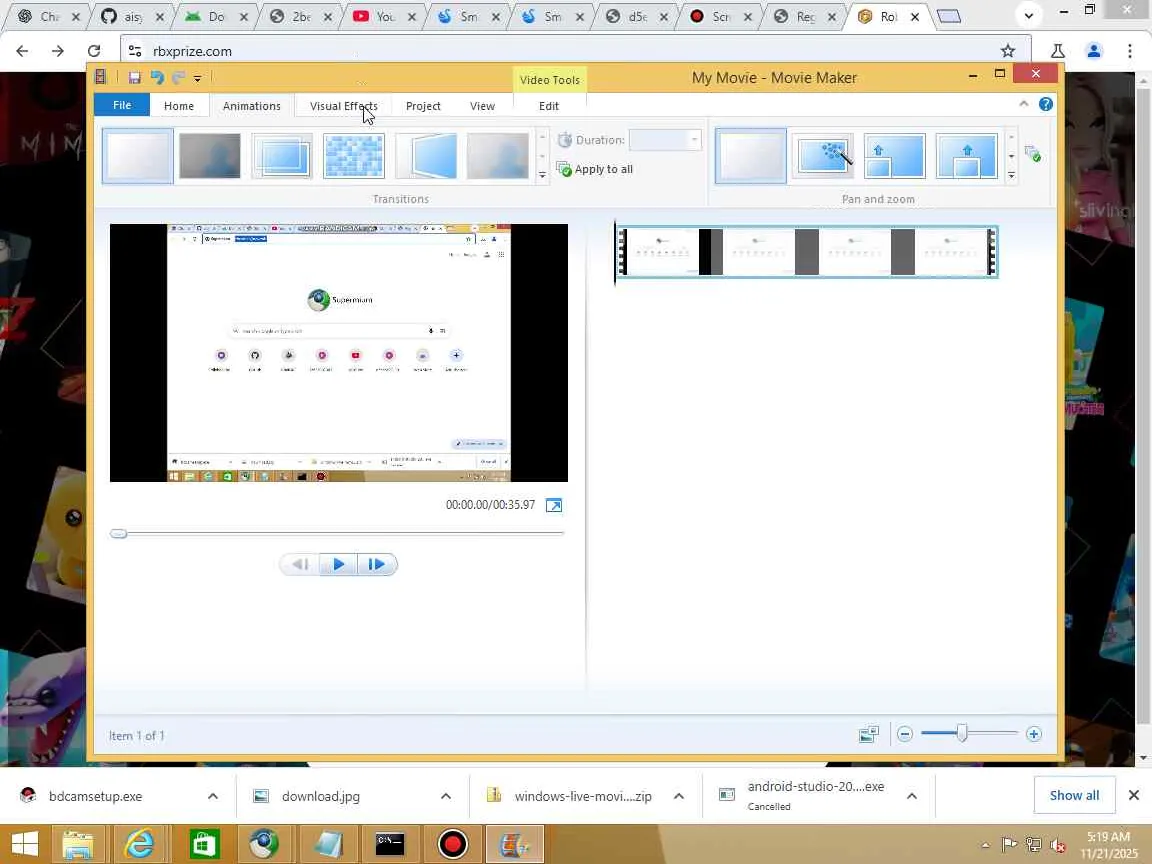The image size is (1152, 864).
Task: Click the pan and zoom apply-to-all icon
Action: point(1032,154)
